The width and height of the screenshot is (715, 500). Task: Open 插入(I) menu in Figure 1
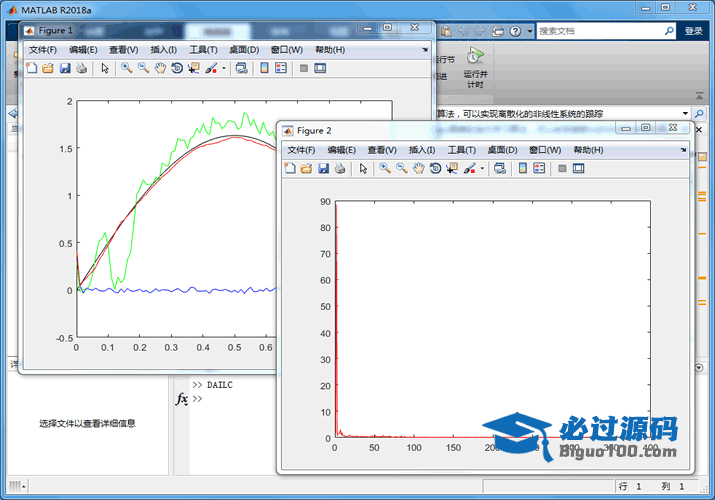pos(164,50)
